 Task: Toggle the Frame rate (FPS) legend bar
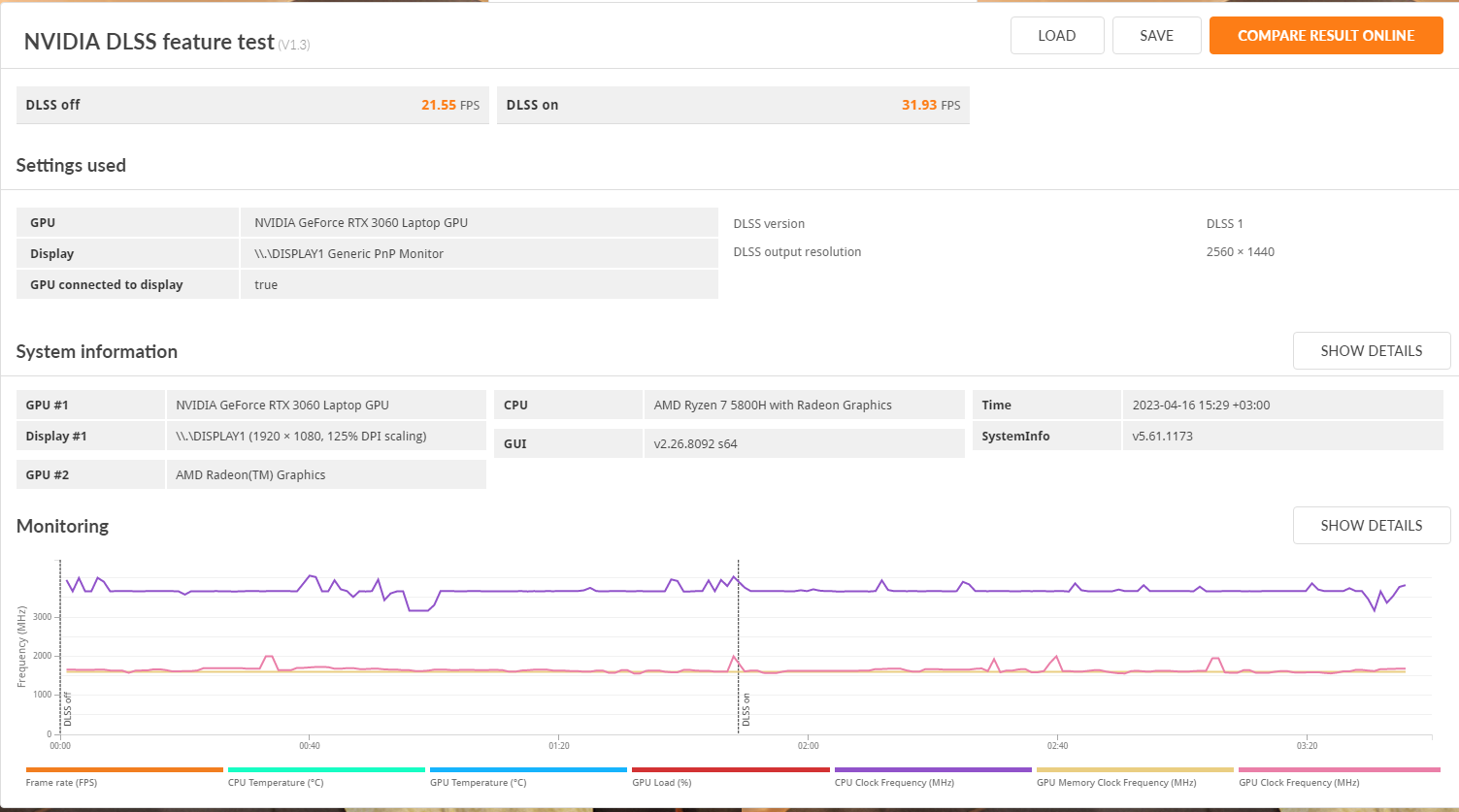pyautogui.click(x=124, y=770)
